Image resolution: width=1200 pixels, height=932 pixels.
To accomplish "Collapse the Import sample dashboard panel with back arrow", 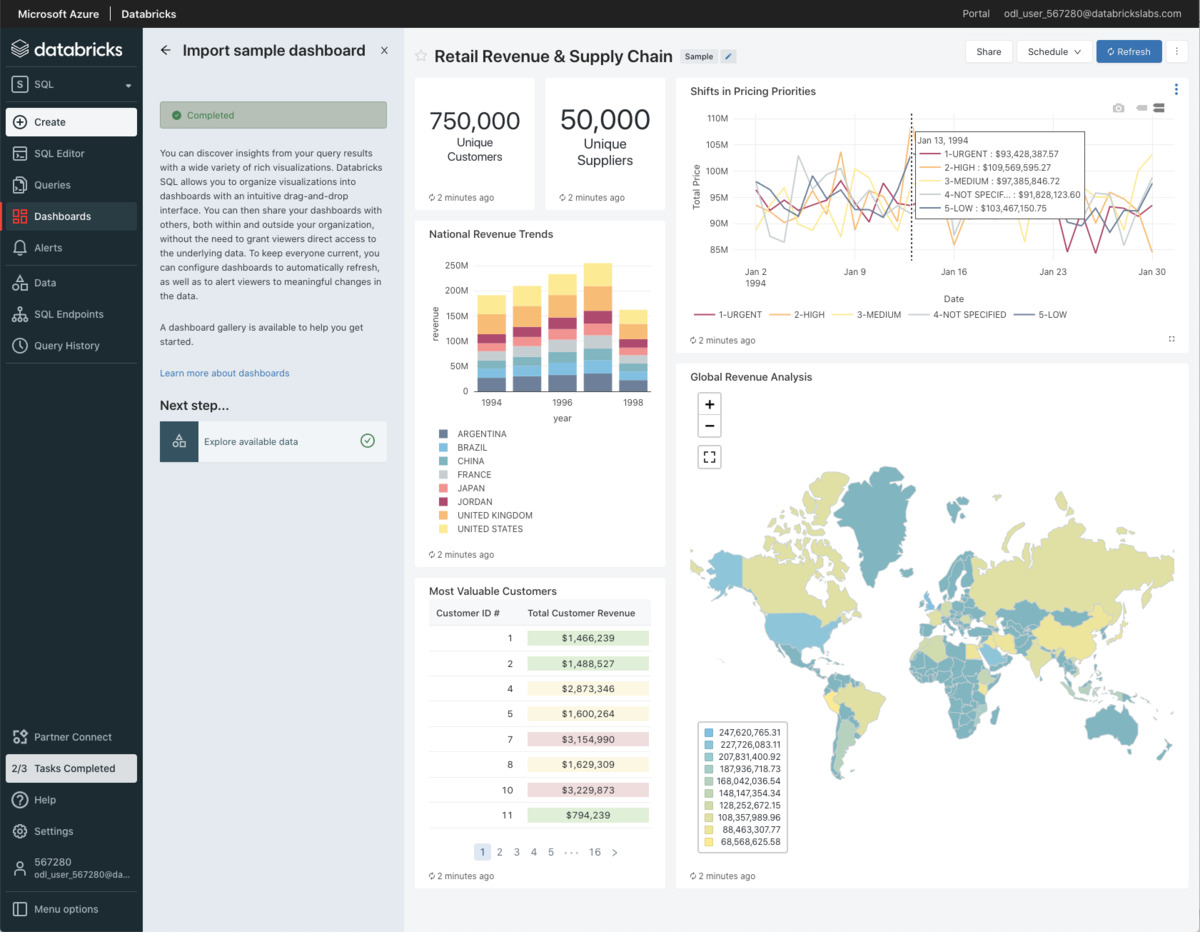I will 165,50.
